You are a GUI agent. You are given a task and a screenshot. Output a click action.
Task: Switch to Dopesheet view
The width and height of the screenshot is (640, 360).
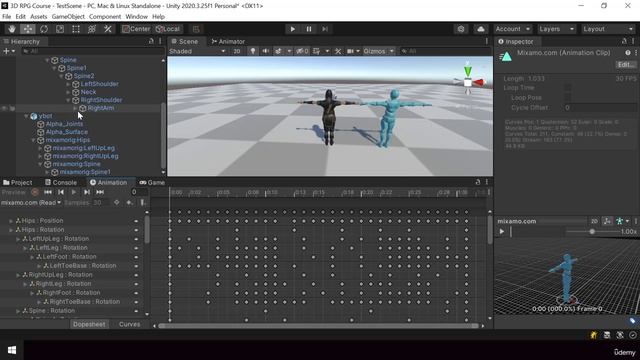[x=89, y=324]
